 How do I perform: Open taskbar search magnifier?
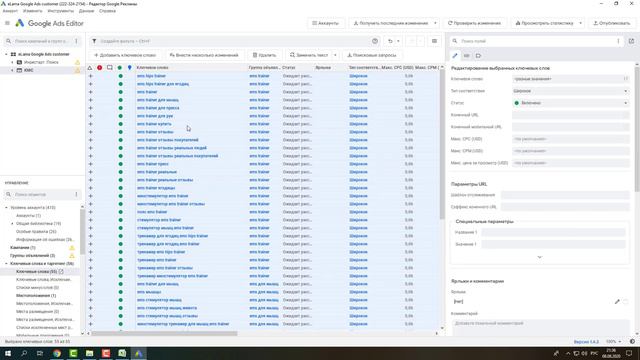24,353
